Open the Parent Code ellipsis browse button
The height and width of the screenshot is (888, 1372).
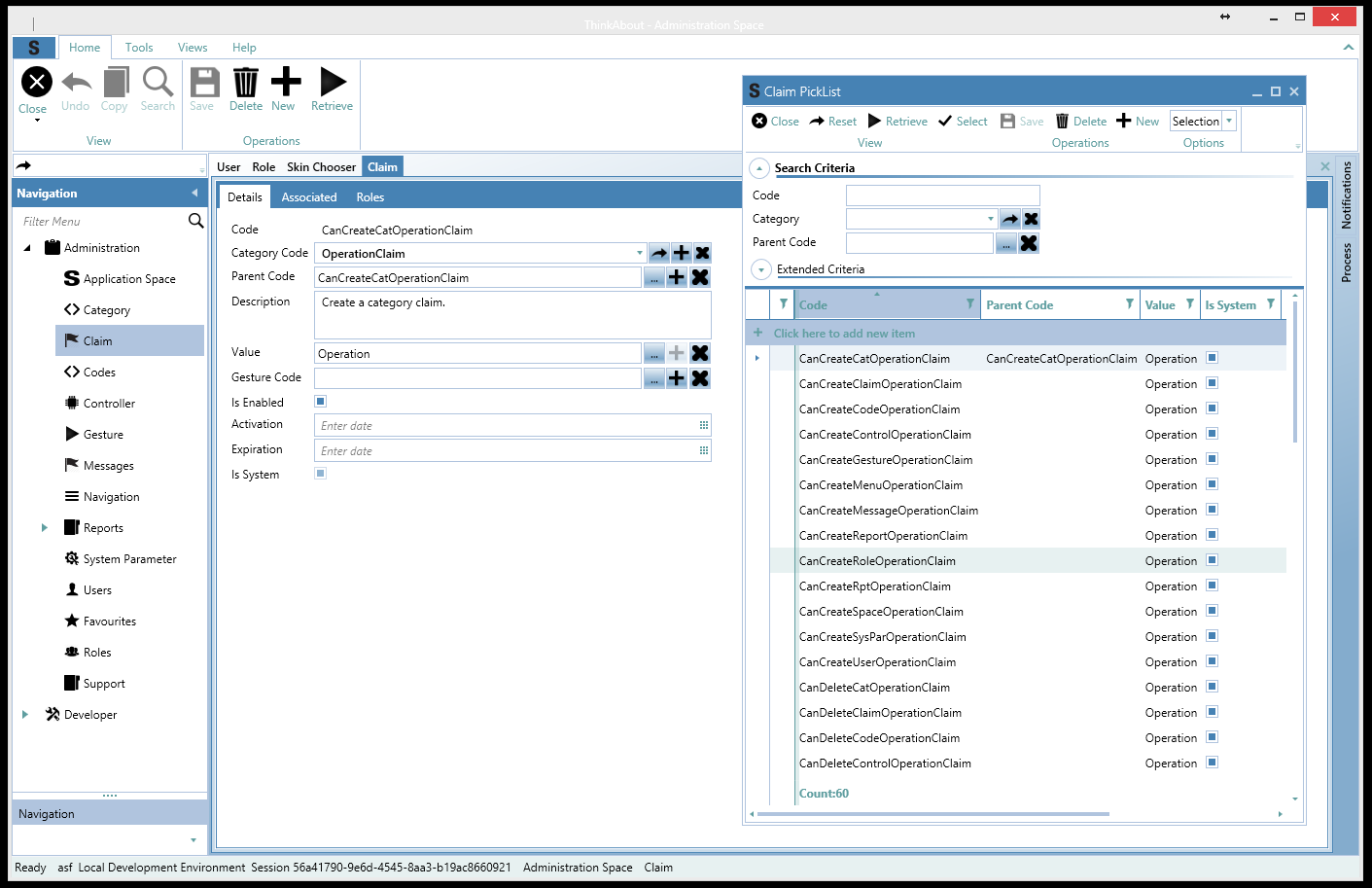654,278
